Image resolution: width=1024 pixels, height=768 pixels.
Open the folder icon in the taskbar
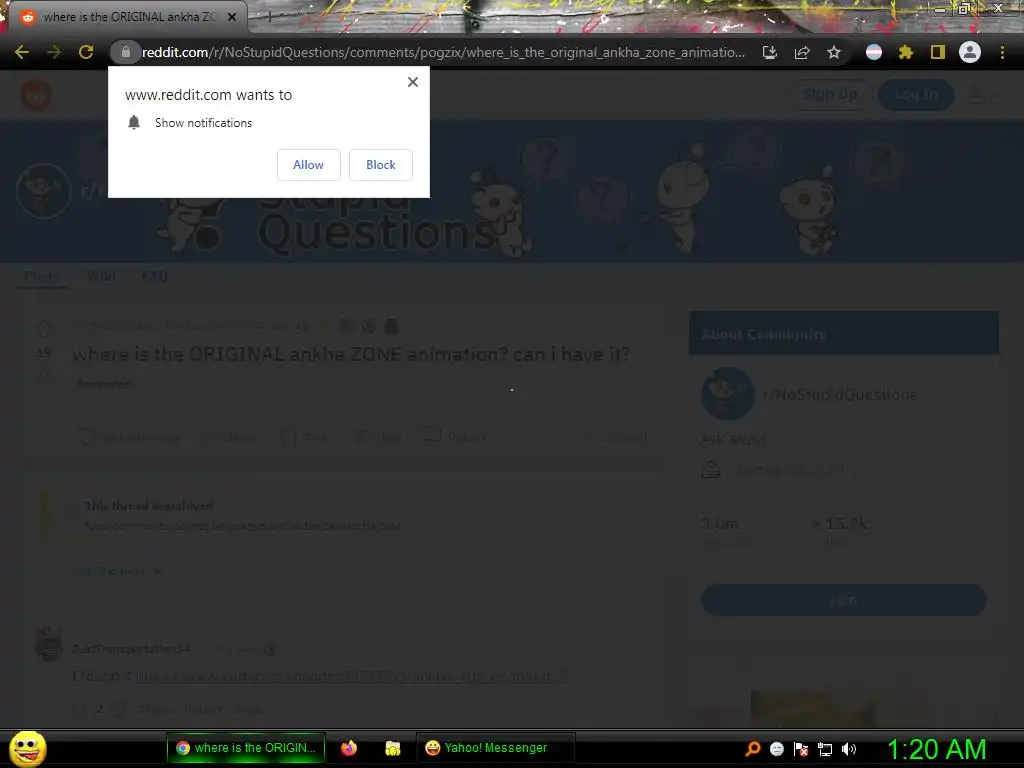(x=392, y=748)
